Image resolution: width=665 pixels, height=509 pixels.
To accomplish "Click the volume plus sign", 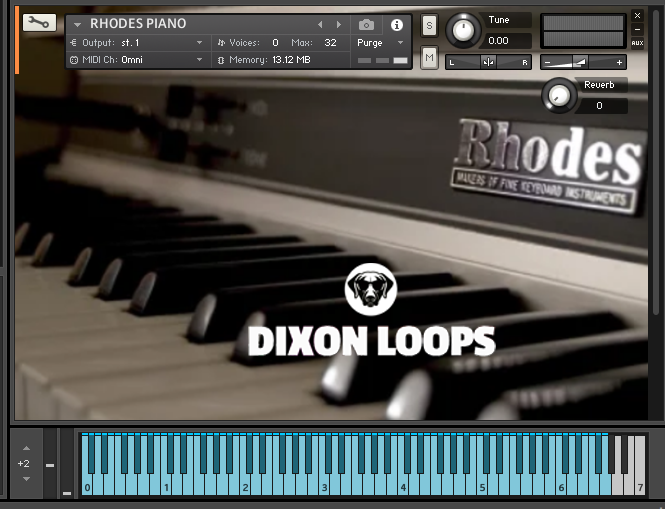I will (x=619, y=63).
